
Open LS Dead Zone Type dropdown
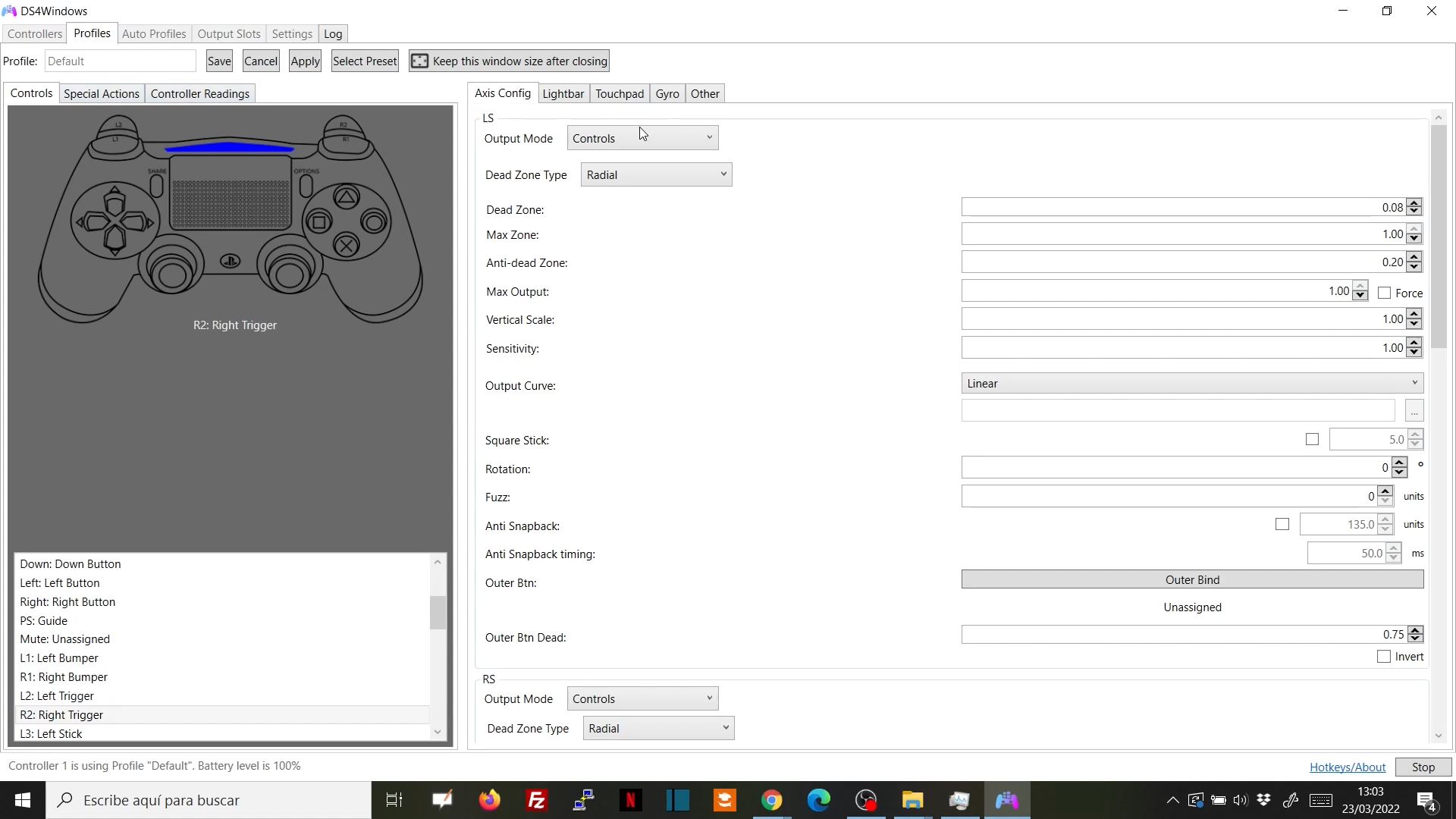coord(656,174)
